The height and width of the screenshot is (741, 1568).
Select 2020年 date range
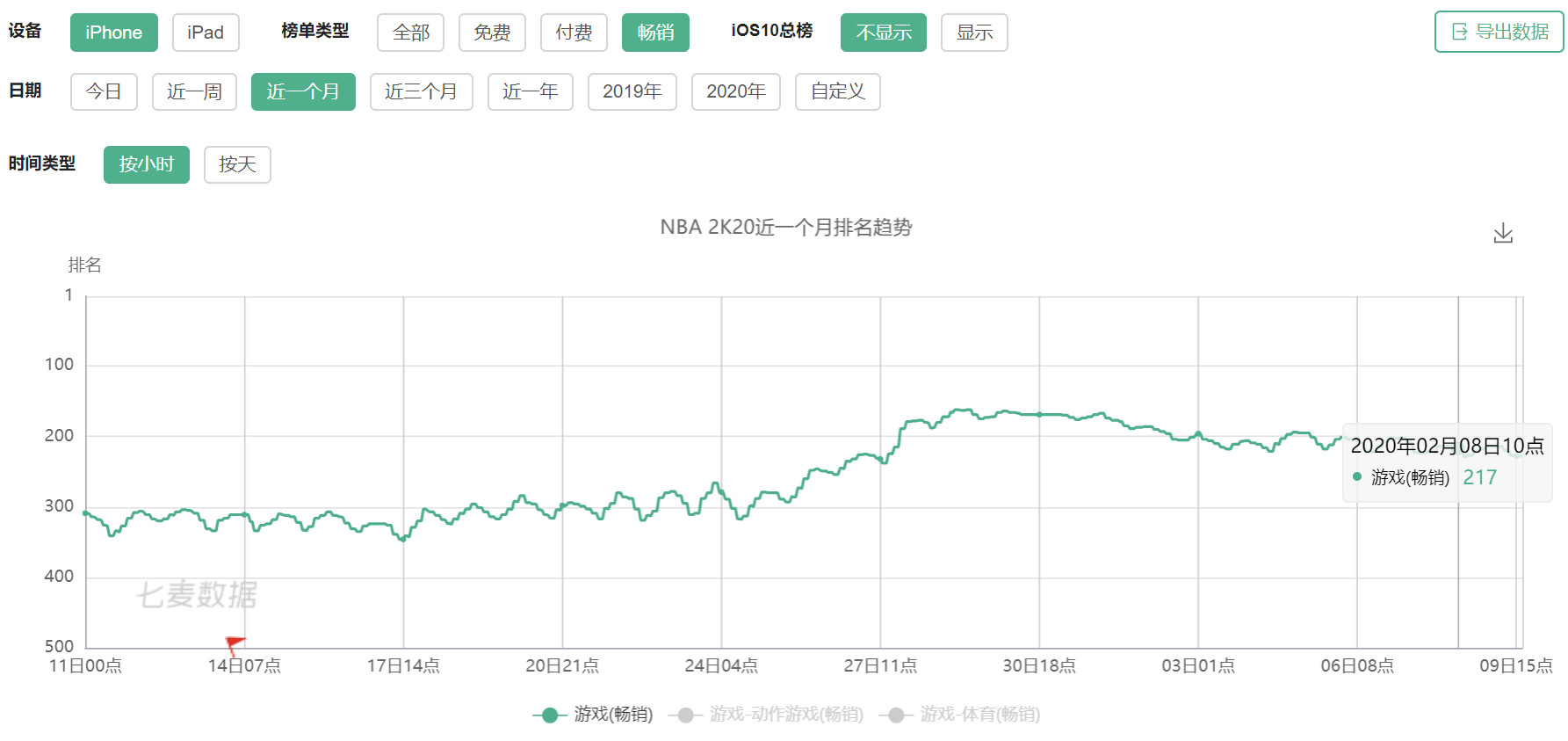(736, 91)
